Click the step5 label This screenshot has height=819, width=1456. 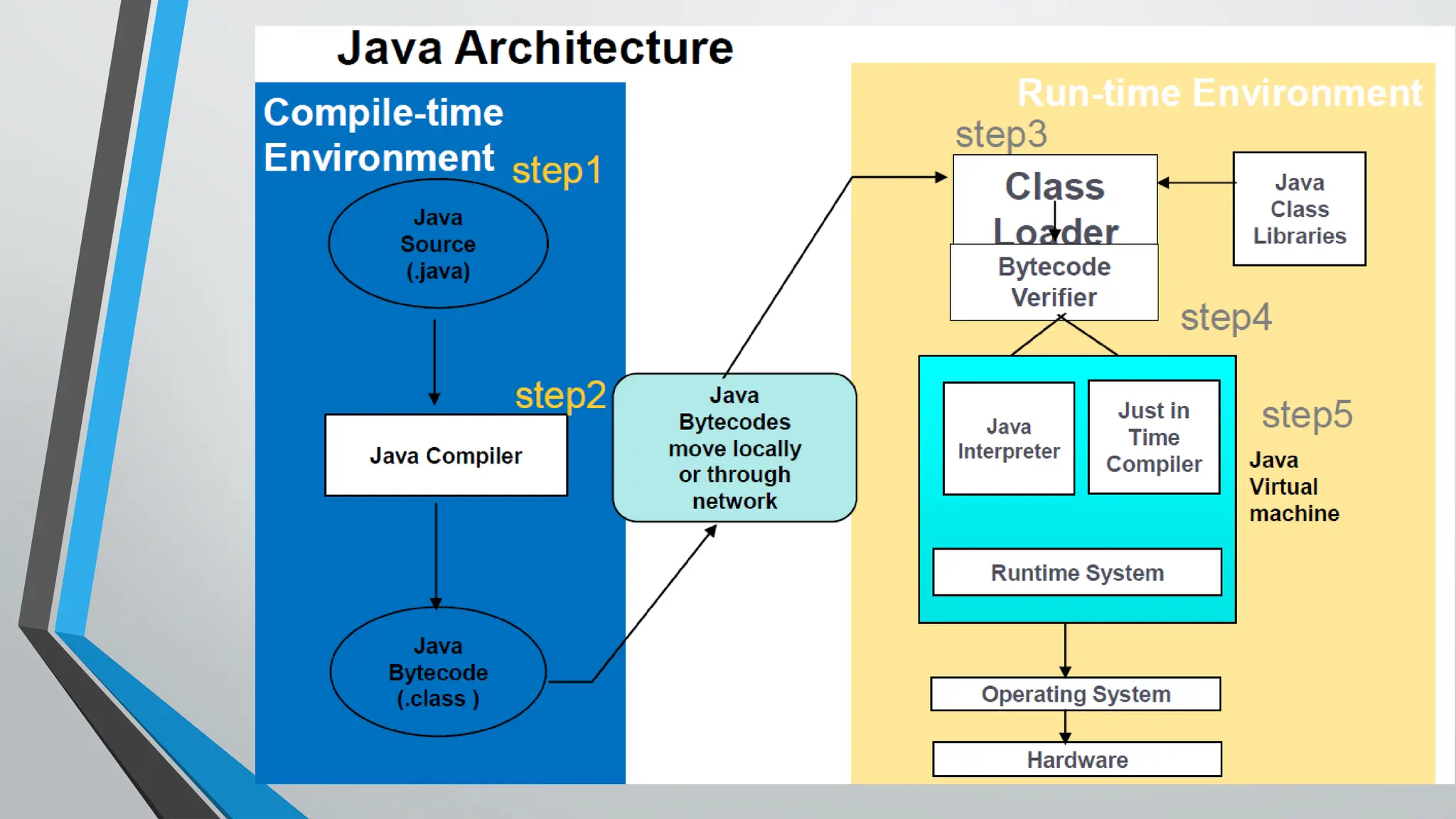pos(1307,415)
